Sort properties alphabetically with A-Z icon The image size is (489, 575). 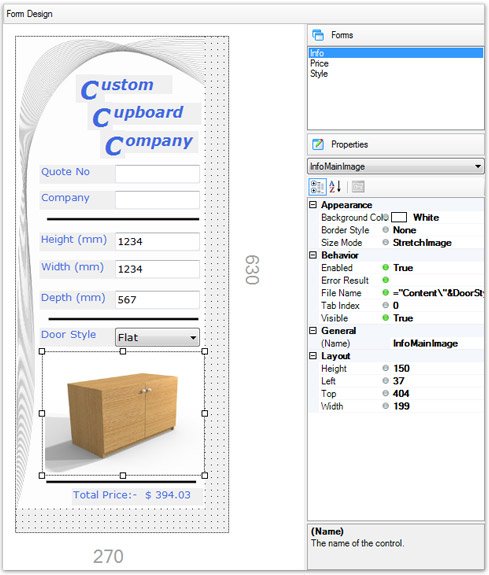click(335, 187)
